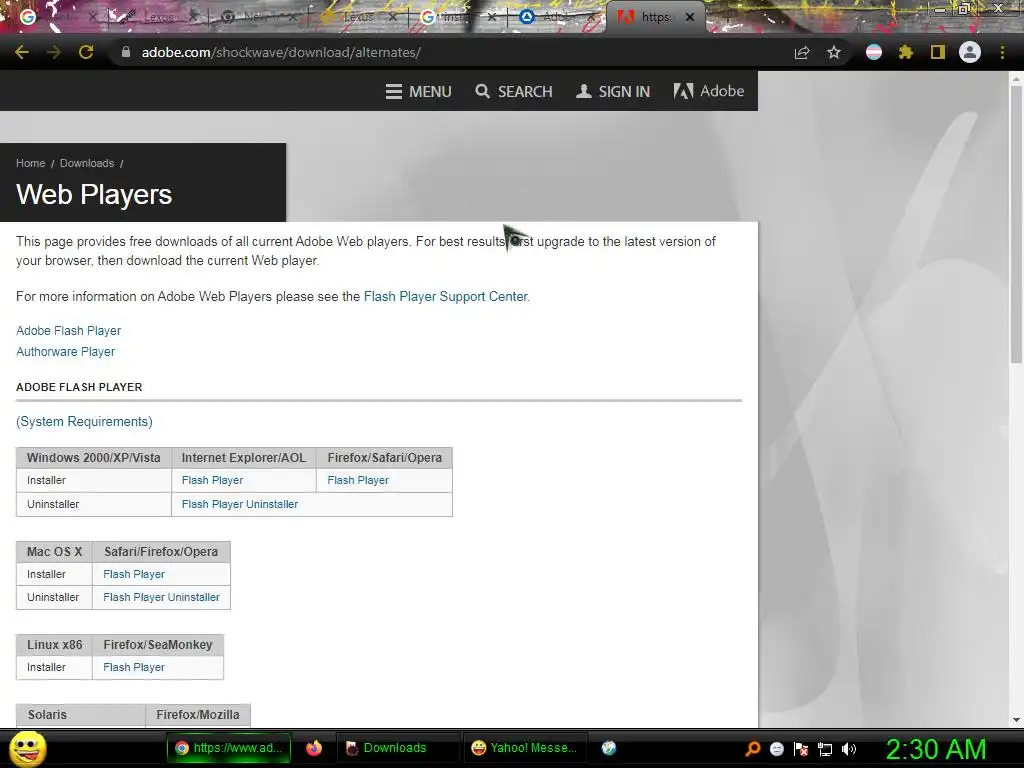This screenshot has width=1024, height=768.
Task: Download Flash Player for Windows Firefox/Safari/Opera
Action: [x=358, y=480]
